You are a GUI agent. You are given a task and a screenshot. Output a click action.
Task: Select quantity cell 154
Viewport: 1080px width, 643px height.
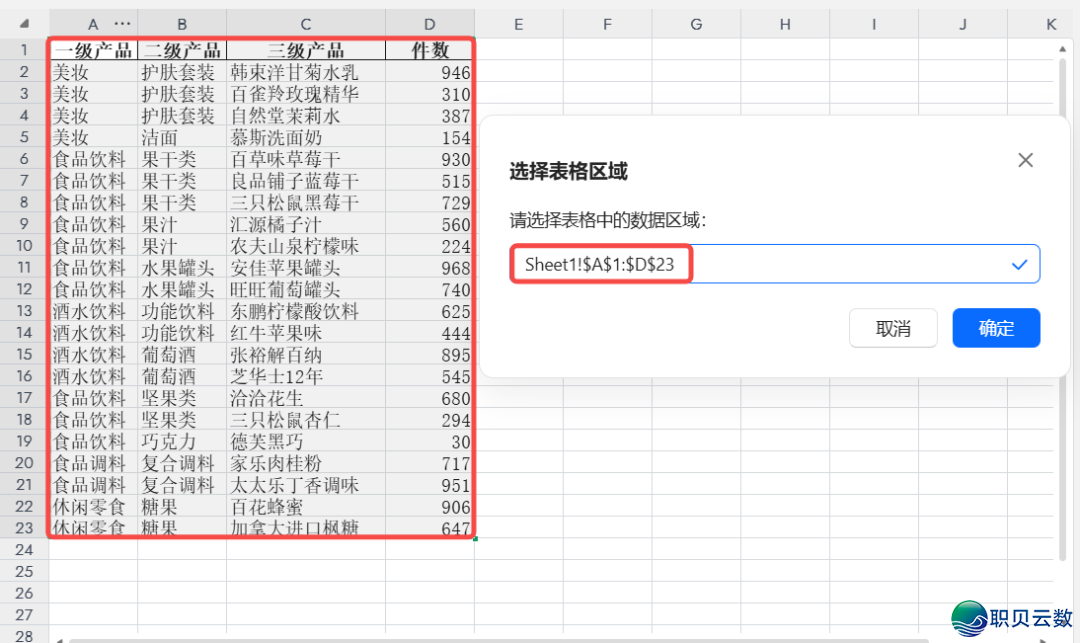(x=430, y=137)
